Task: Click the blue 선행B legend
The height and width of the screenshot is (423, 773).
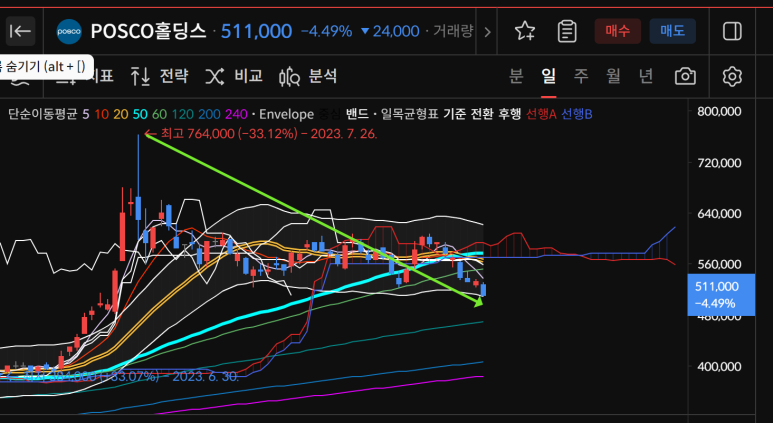Action: [577, 114]
